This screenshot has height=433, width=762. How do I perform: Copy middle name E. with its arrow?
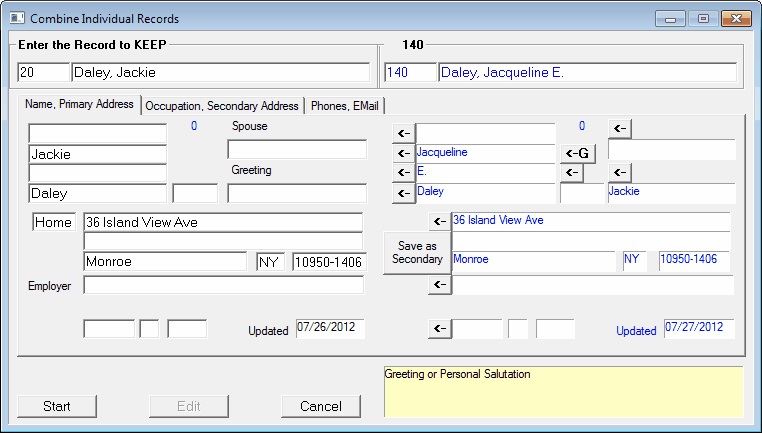[403, 173]
